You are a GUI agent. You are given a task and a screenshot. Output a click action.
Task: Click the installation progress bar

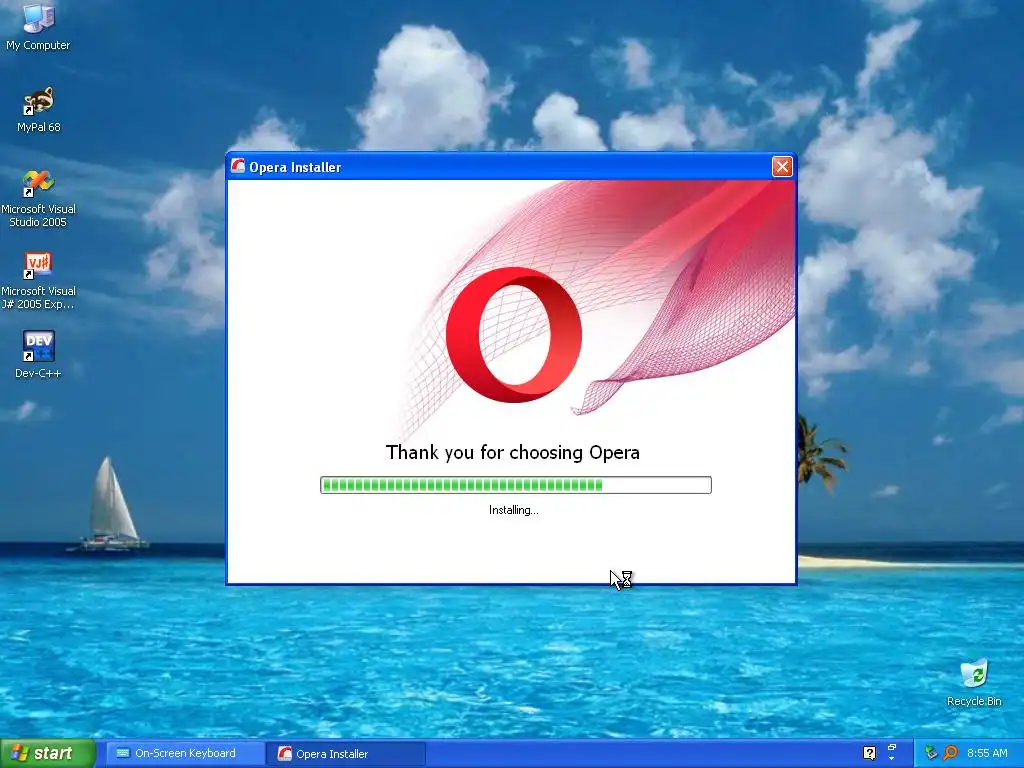pos(515,485)
